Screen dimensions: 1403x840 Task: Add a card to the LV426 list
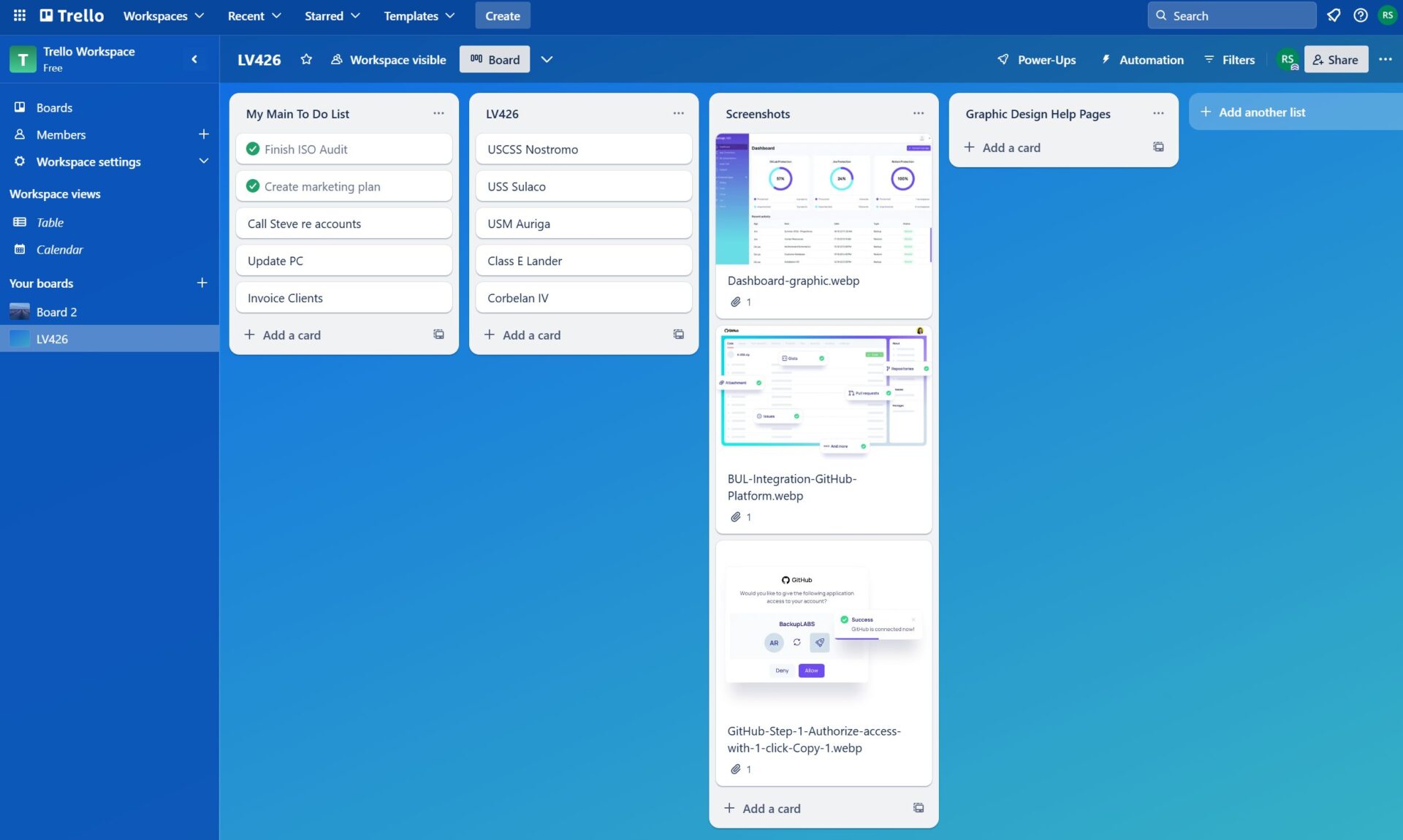(x=522, y=335)
